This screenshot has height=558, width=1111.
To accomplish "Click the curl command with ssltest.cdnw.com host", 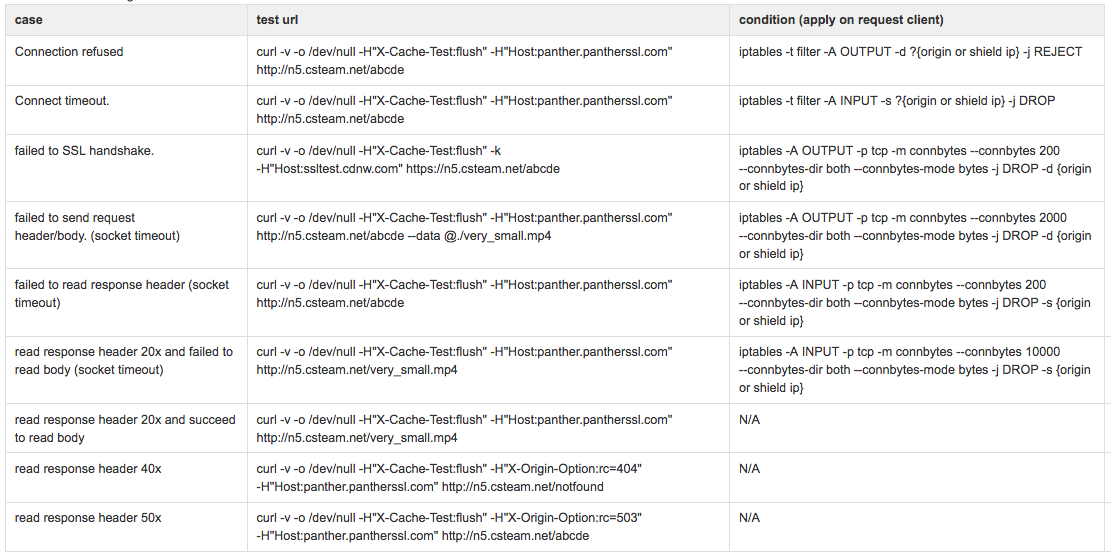I will [408, 160].
